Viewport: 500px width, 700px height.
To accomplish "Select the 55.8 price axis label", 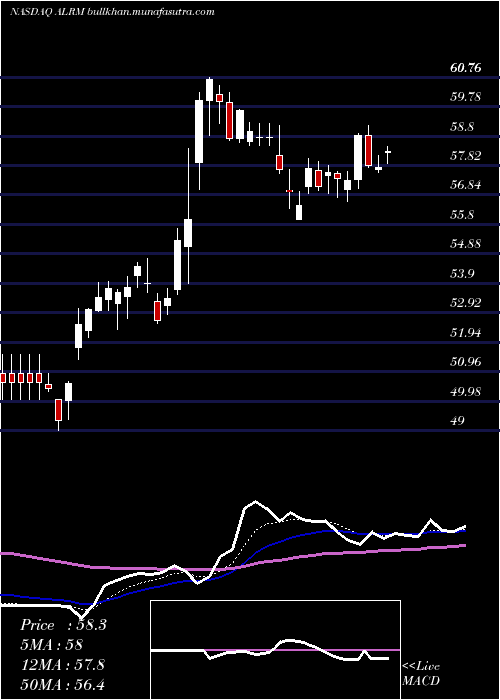I will click(462, 215).
